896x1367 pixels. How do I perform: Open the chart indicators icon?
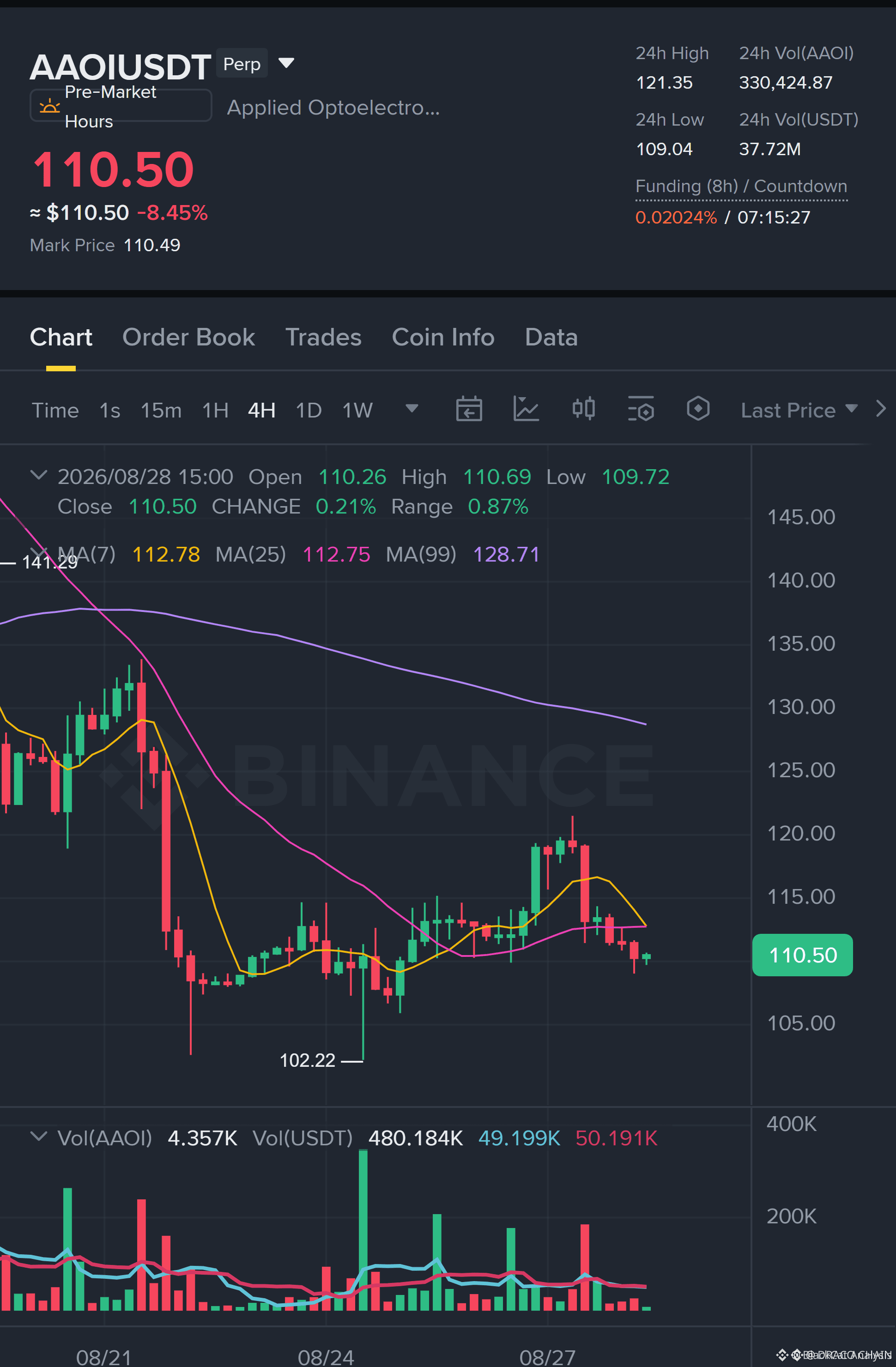tap(526, 410)
